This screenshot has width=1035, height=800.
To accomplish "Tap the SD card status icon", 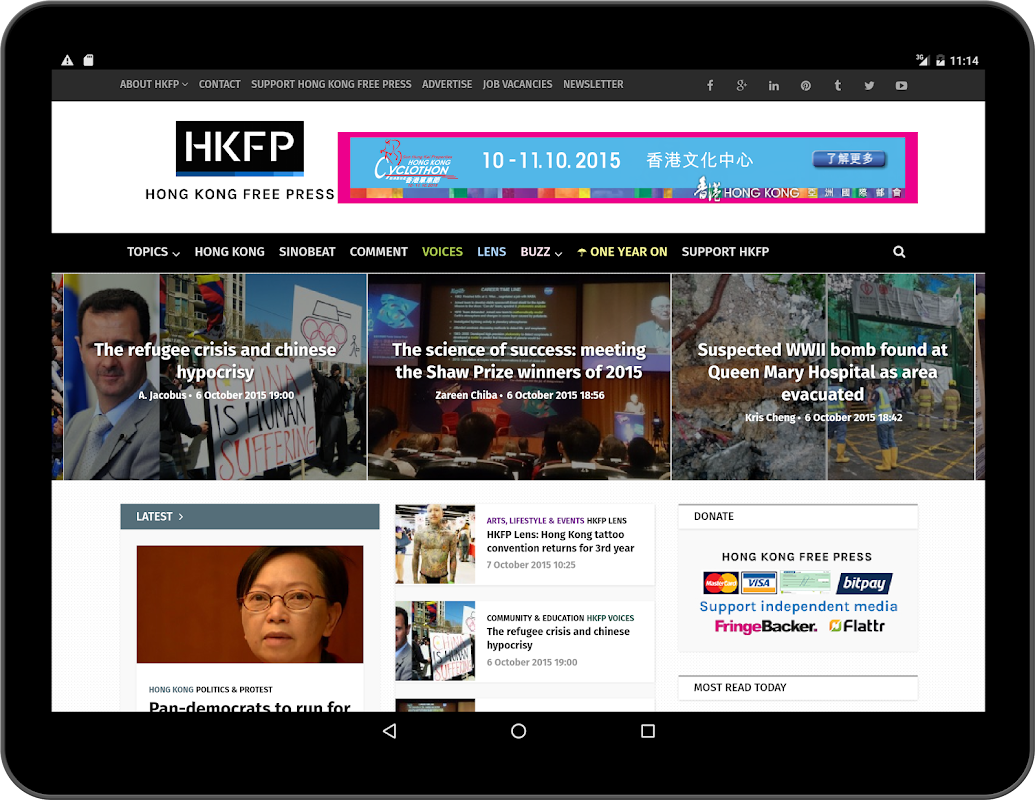I will (x=88, y=60).
